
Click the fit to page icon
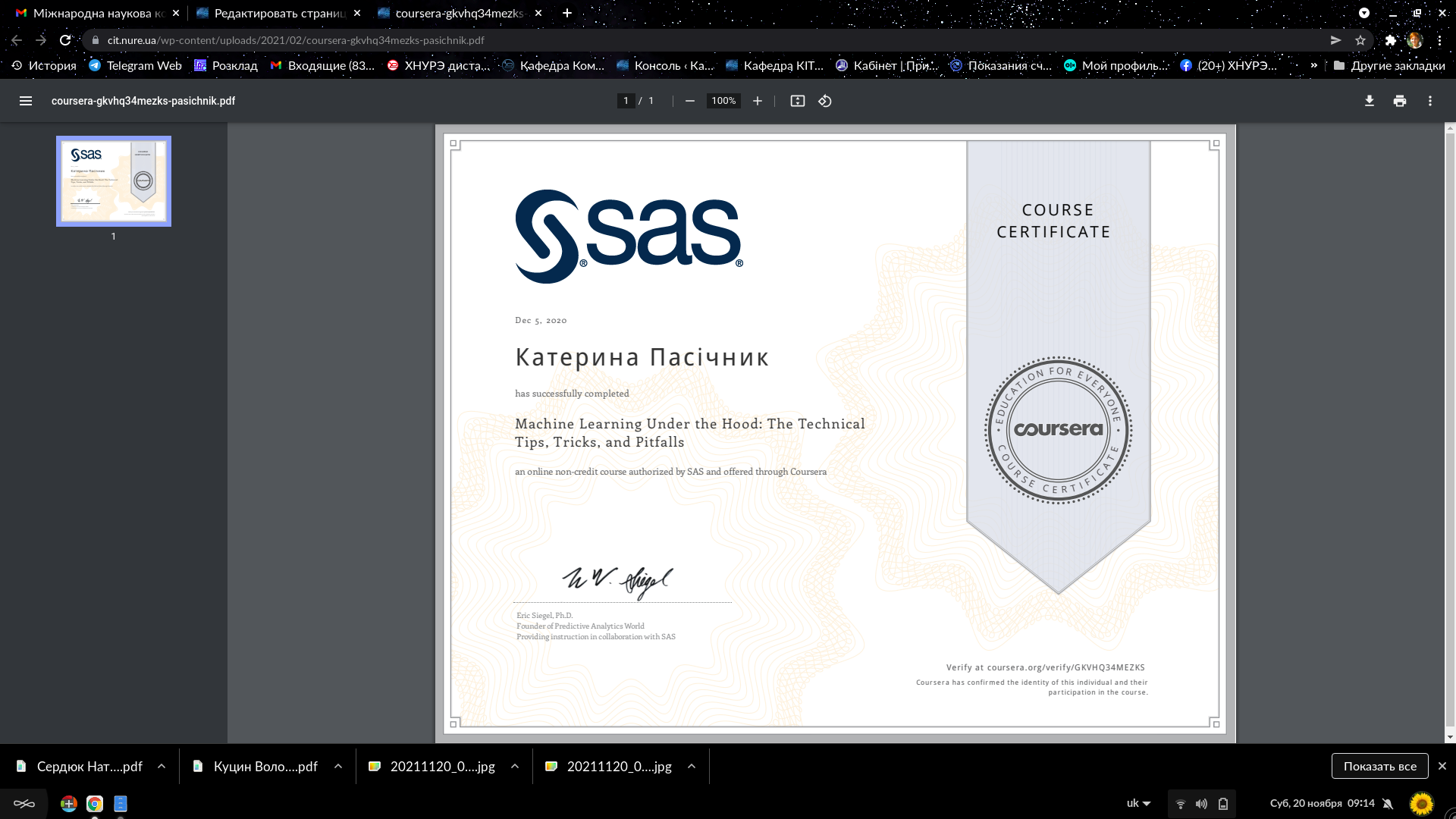coord(797,101)
